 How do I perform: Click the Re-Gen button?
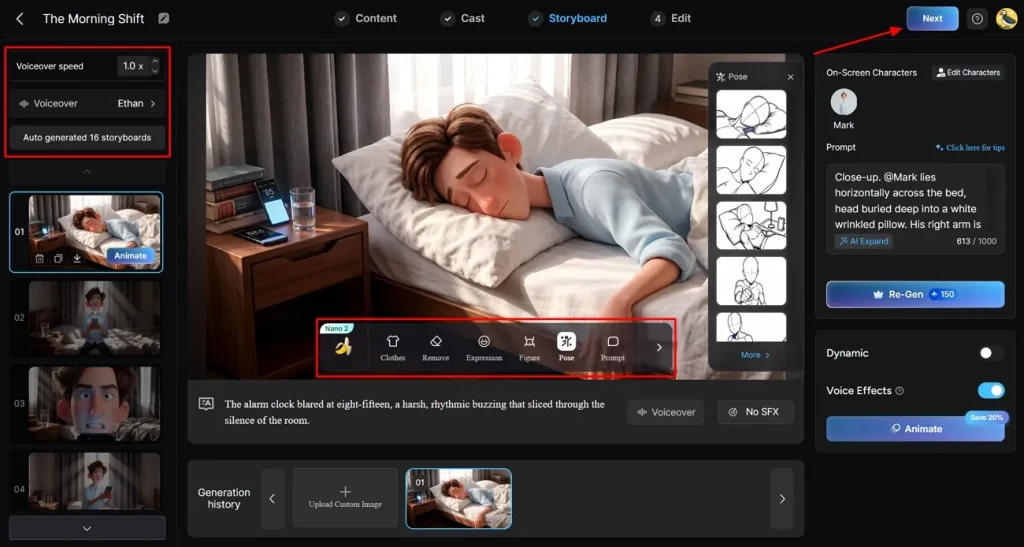pyautogui.click(x=914, y=294)
